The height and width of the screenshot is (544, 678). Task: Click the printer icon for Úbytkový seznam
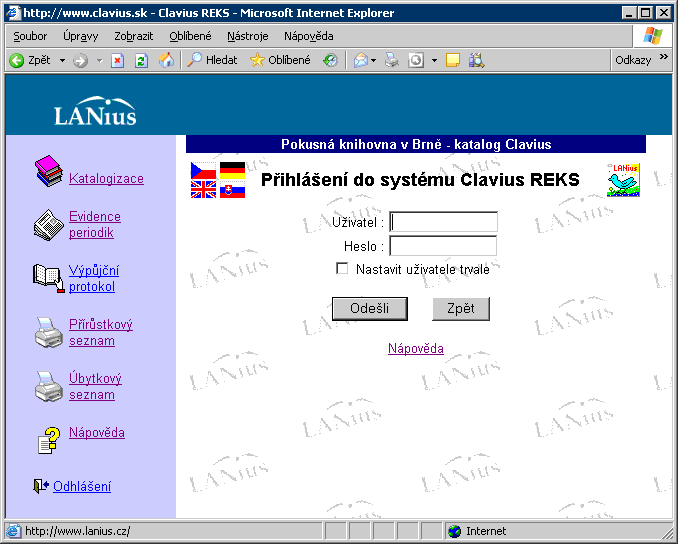pyautogui.click(x=49, y=387)
